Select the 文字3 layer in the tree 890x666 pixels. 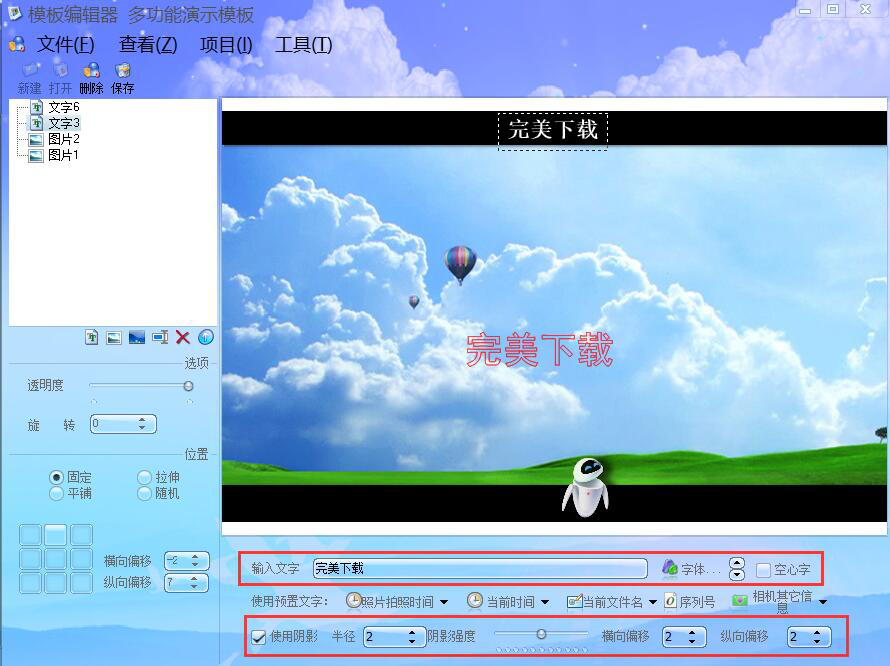pyautogui.click(x=64, y=123)
